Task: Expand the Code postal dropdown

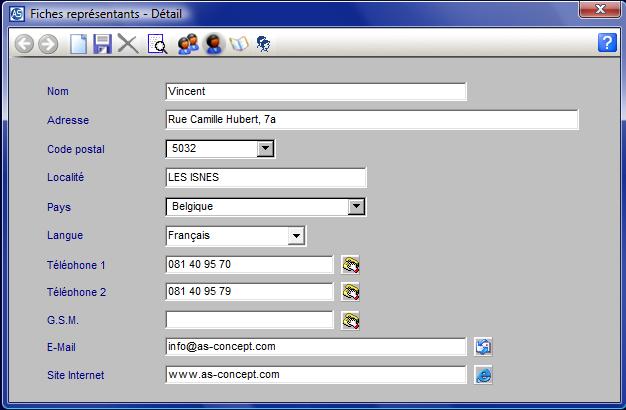Action: click(x=265, y=149)
